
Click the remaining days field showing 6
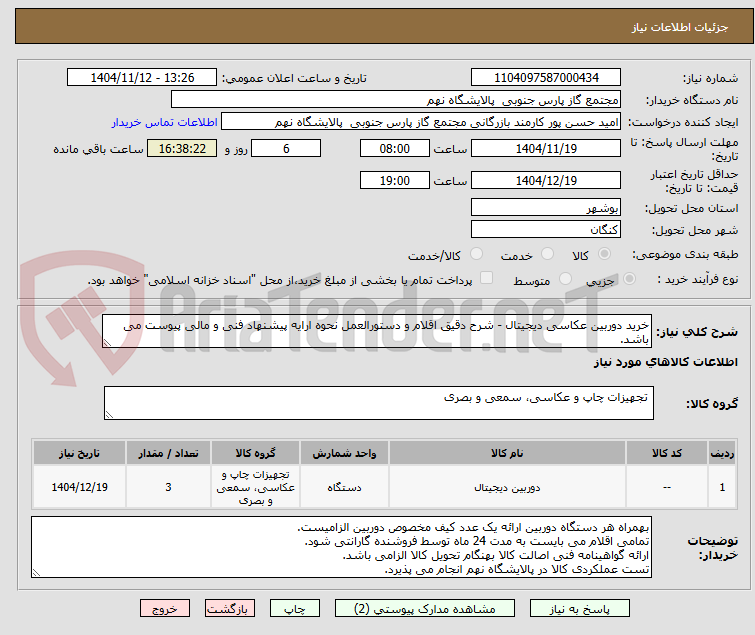point(286,148)
